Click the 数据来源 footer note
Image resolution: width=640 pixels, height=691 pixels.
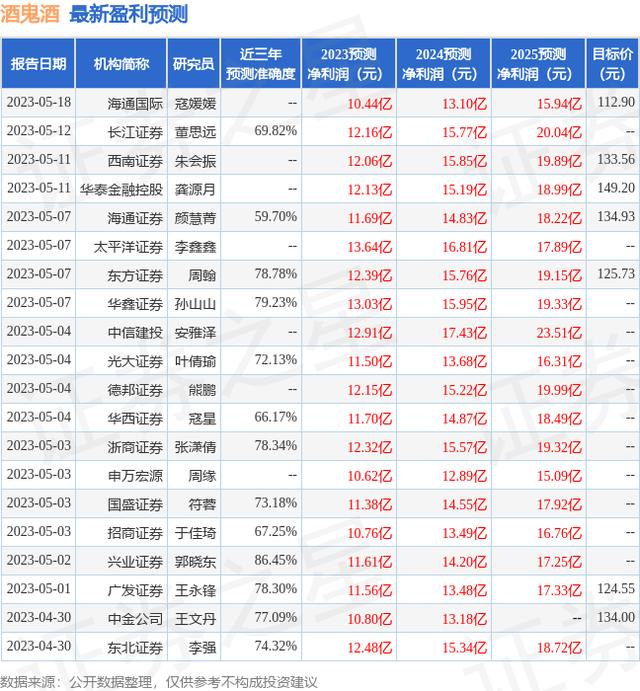(x=159, y=683)
